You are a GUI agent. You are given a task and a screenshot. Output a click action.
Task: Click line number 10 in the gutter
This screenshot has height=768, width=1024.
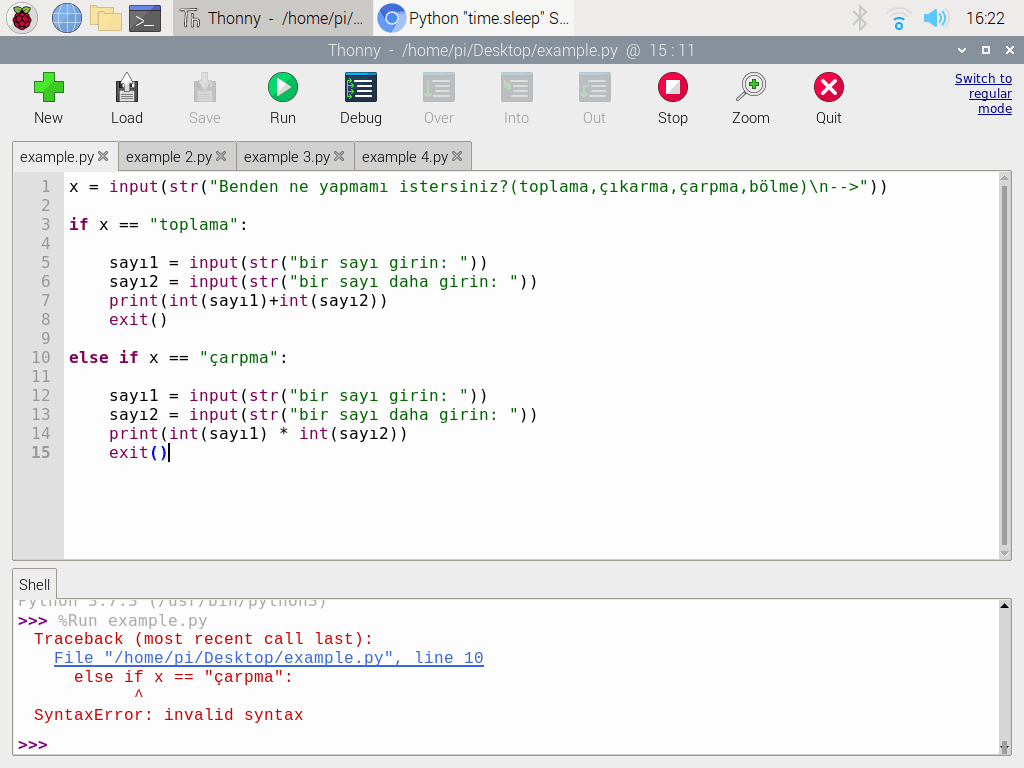coord(40,357)
